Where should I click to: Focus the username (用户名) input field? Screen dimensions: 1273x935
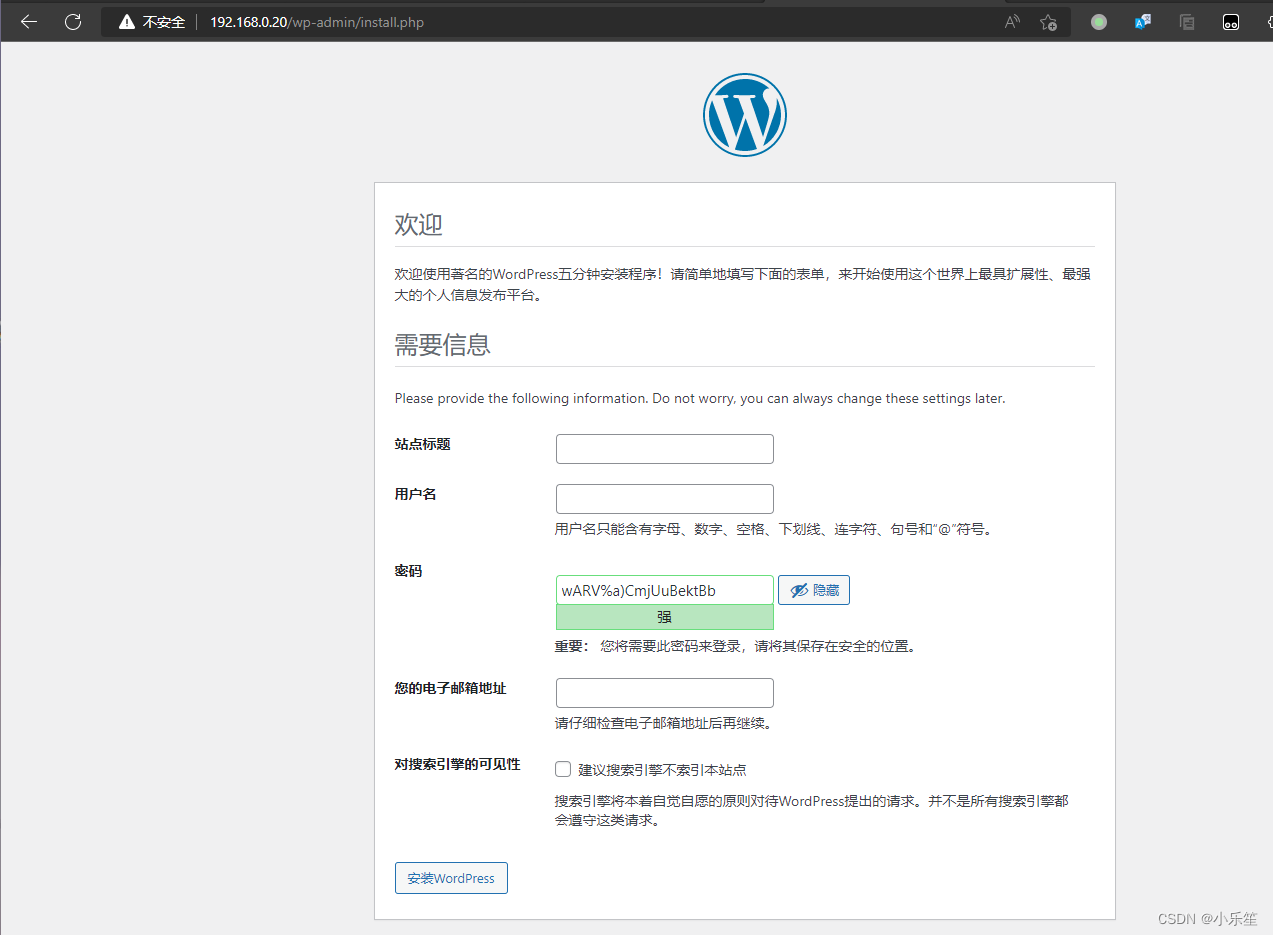[x=665, y=499]
